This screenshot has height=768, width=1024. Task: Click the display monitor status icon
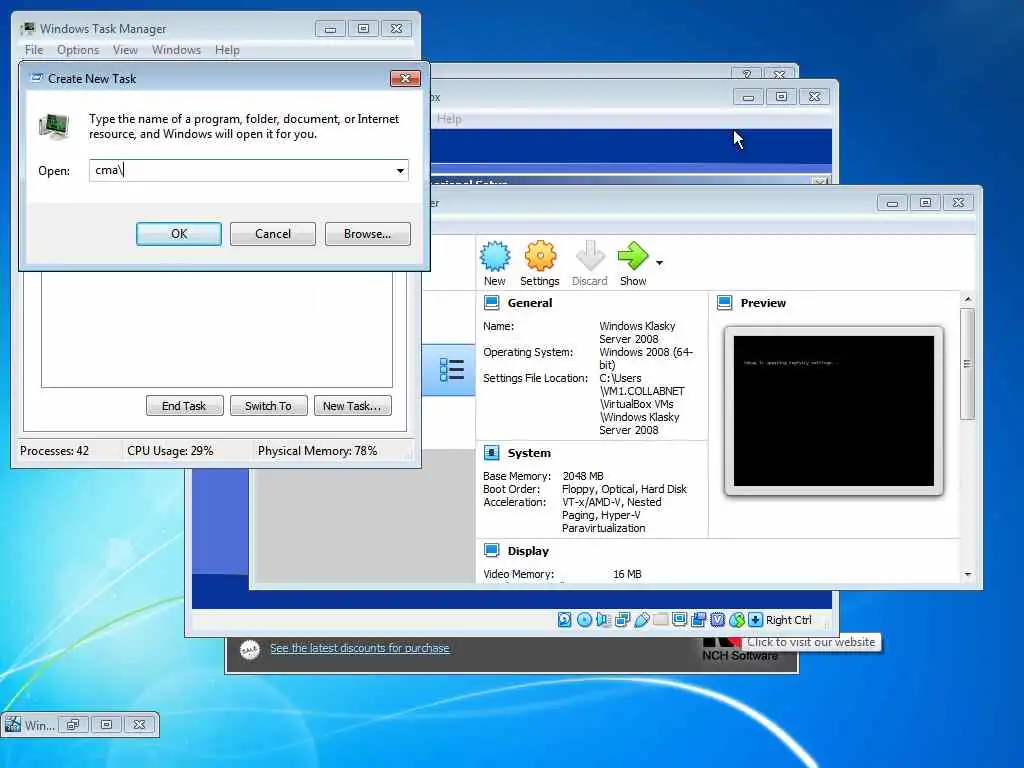pyautogui.click(x=679, y=620)
